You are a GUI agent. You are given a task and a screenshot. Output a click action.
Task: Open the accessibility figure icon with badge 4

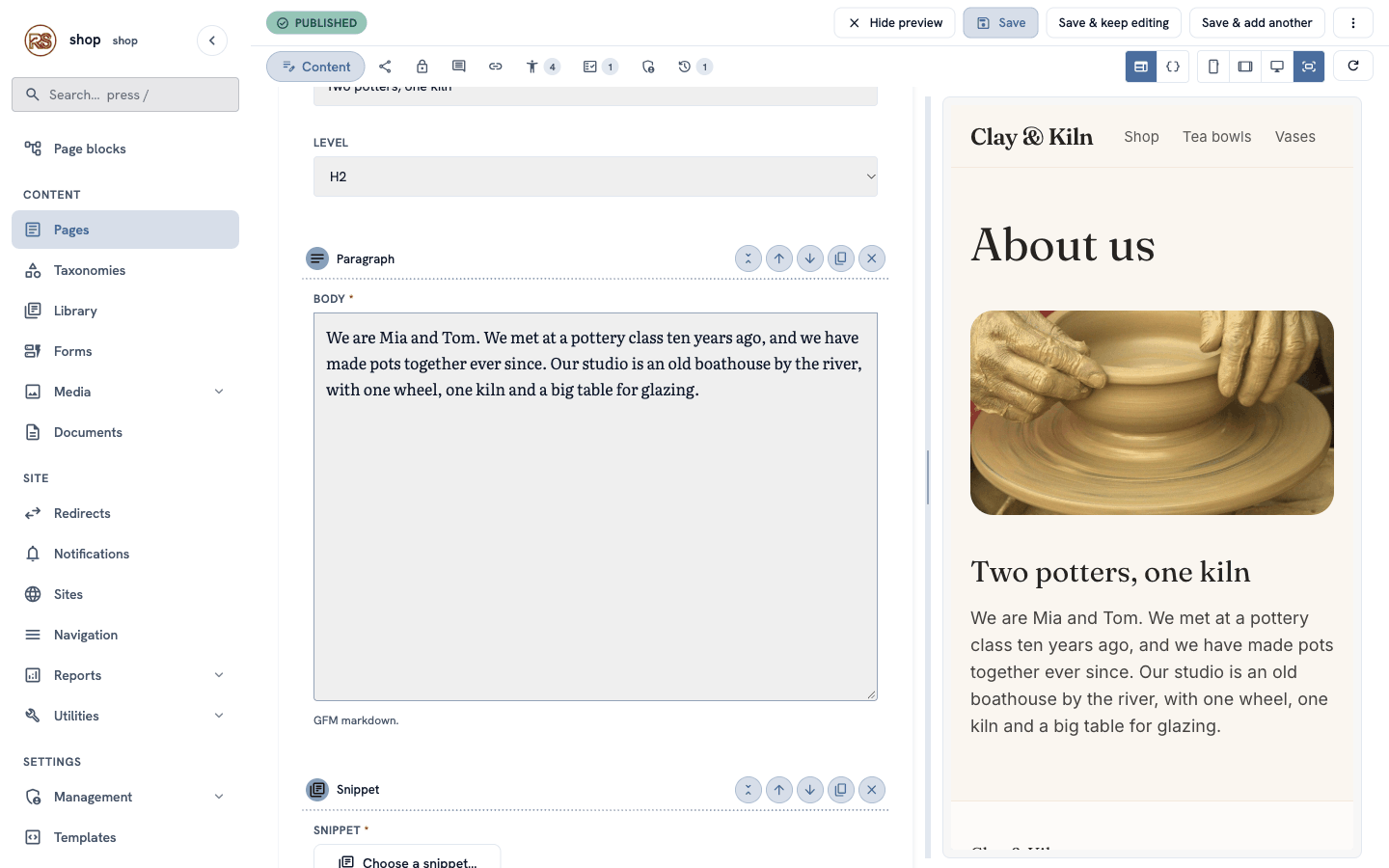[x=542, y=67]
